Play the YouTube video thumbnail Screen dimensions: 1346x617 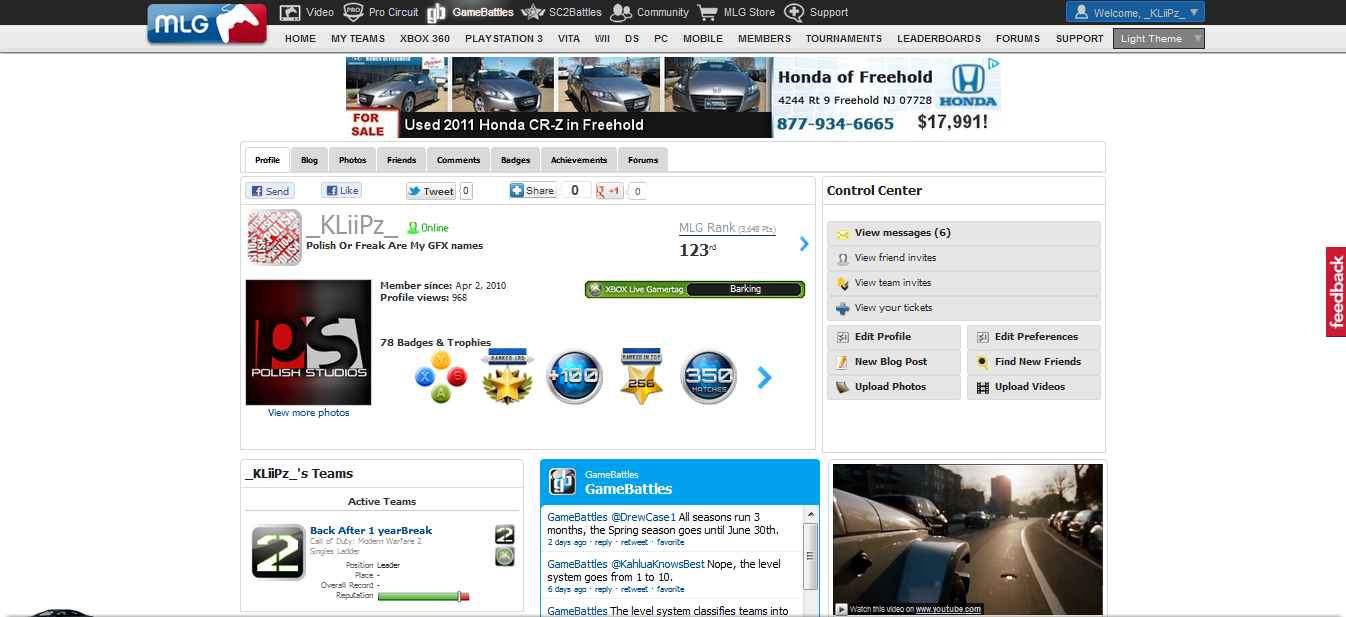967,539
